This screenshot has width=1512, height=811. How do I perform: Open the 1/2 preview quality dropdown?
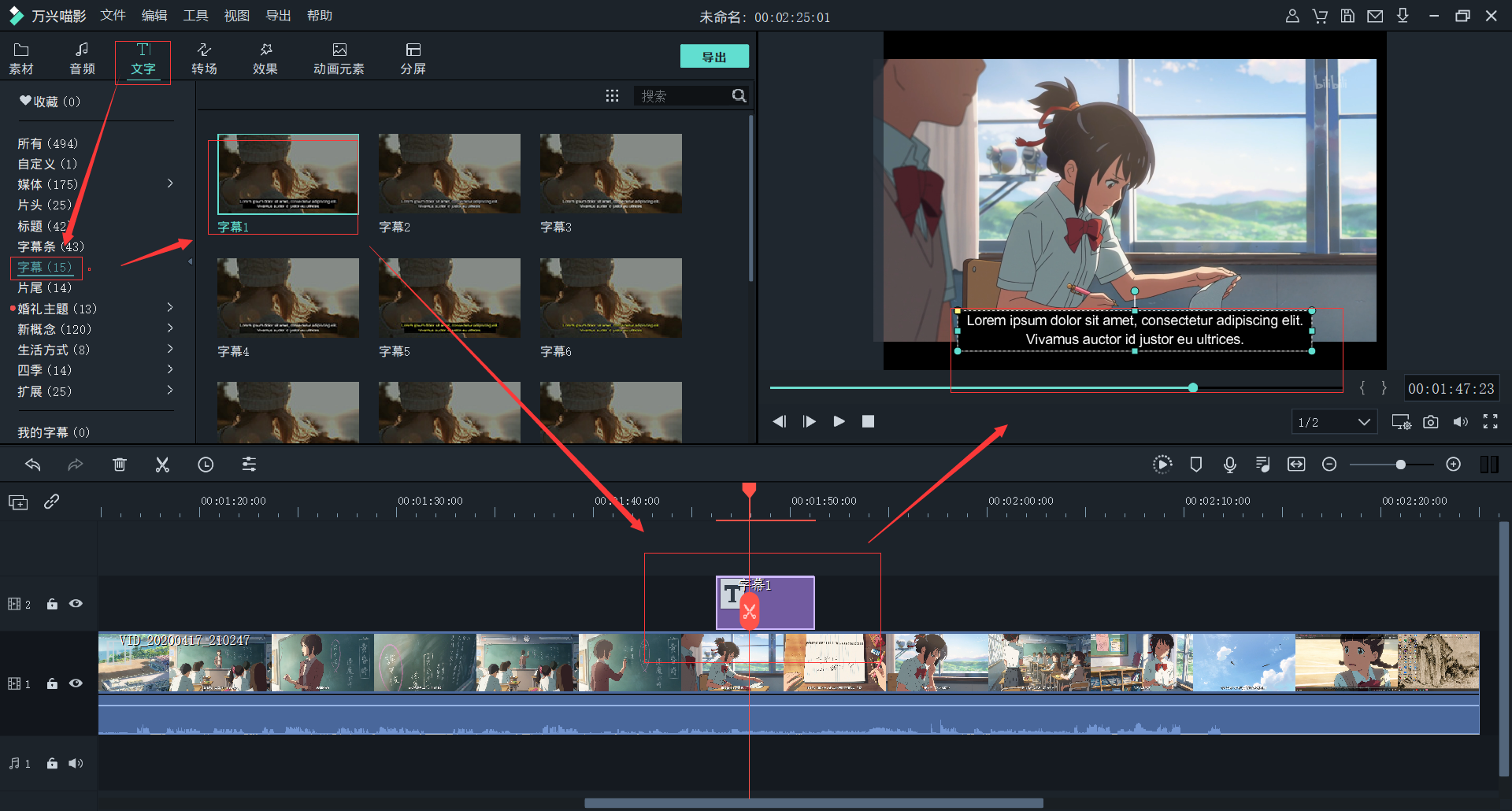pos(1334,422)
